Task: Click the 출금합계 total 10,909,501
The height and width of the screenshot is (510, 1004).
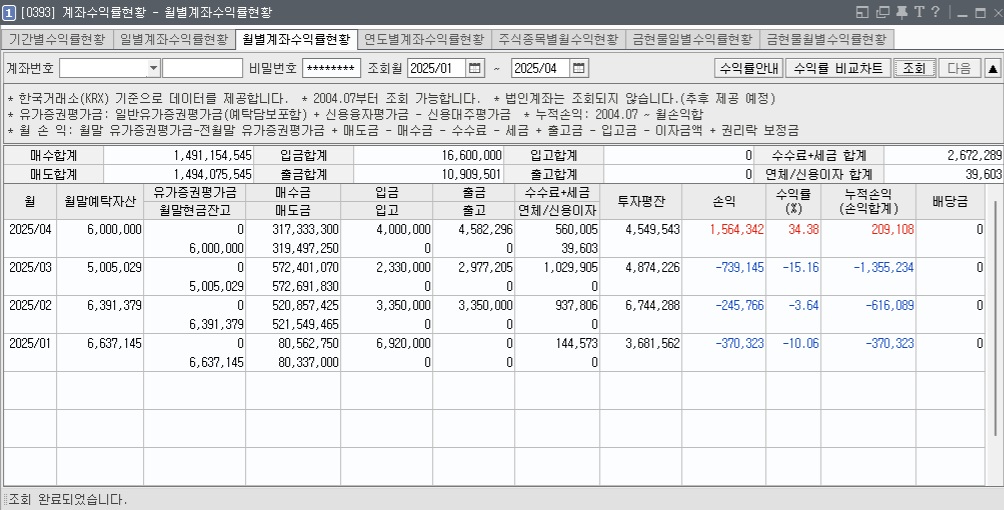Action: coord(472,174)
